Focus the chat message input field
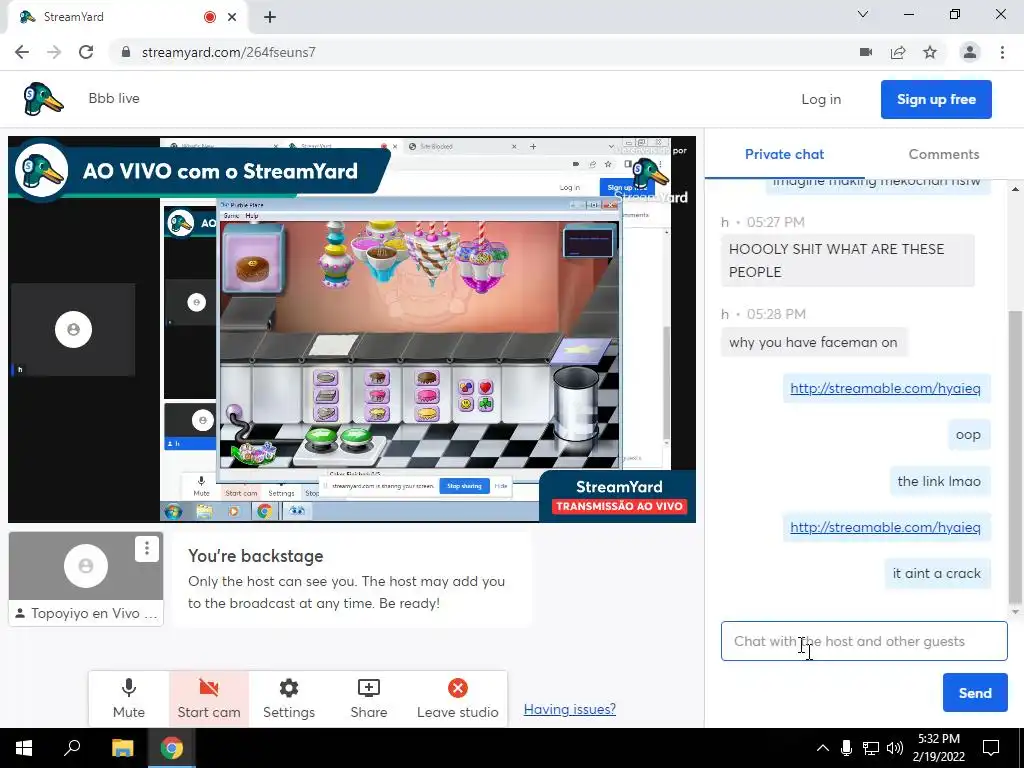The width and height of the screenshot is (1024, 768). 864,641
